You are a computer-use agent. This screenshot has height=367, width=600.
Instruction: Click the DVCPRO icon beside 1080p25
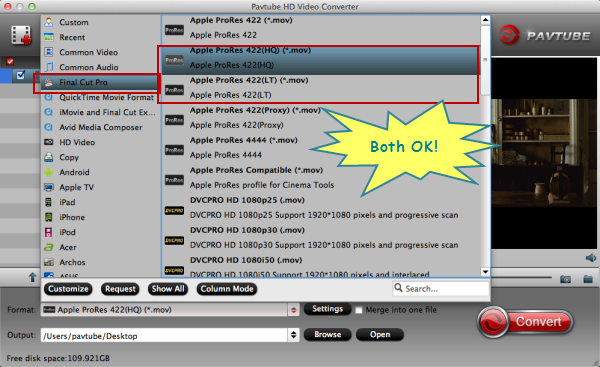pos(174,210)
